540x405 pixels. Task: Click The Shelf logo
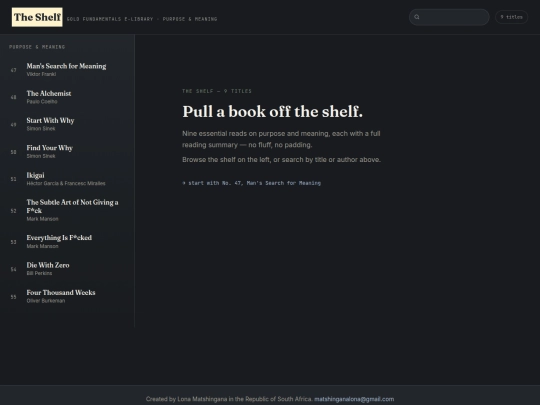37,17
